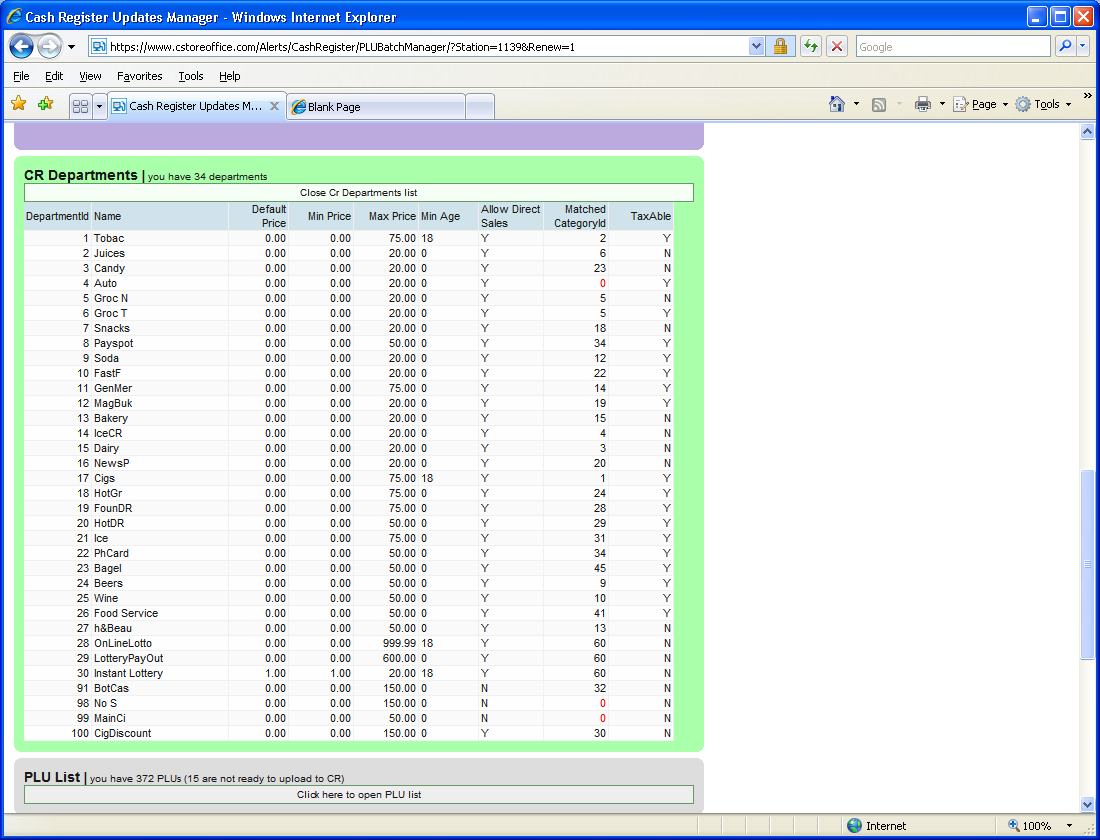This screenshot has width=1100, height=840.
Task: Expand the address bar dropdown arrow
Action: click(757, 47)
